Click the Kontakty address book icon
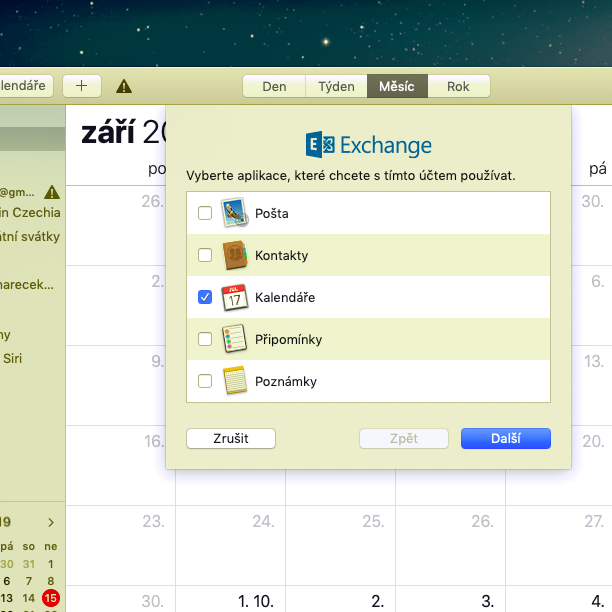The width and height of the screenshot is (612, 612). point(234,255)
